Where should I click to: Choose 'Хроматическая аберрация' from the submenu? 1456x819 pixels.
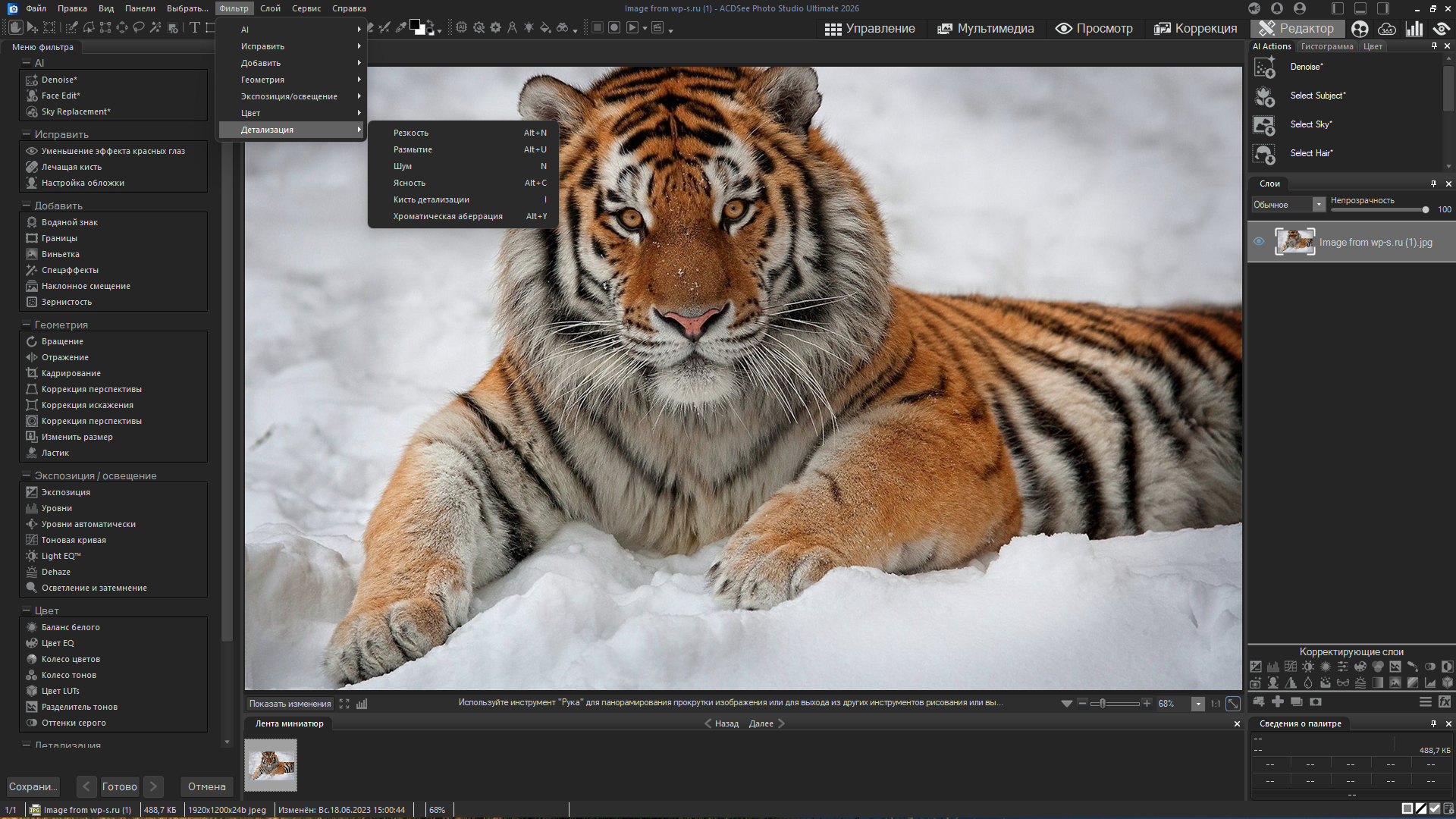click(x=447, y=216)
